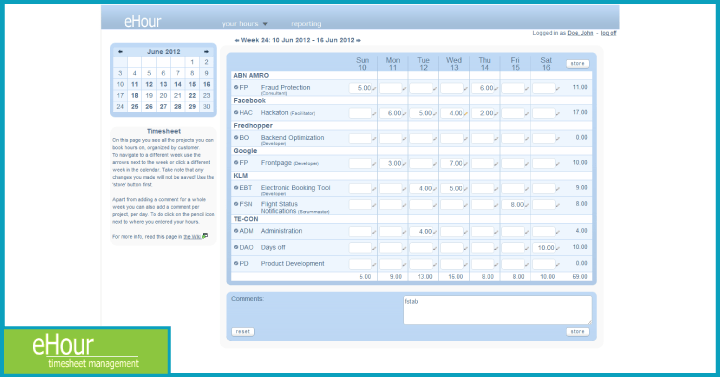Edit Flight Status Notifications Friday hours field

[513, 205]
